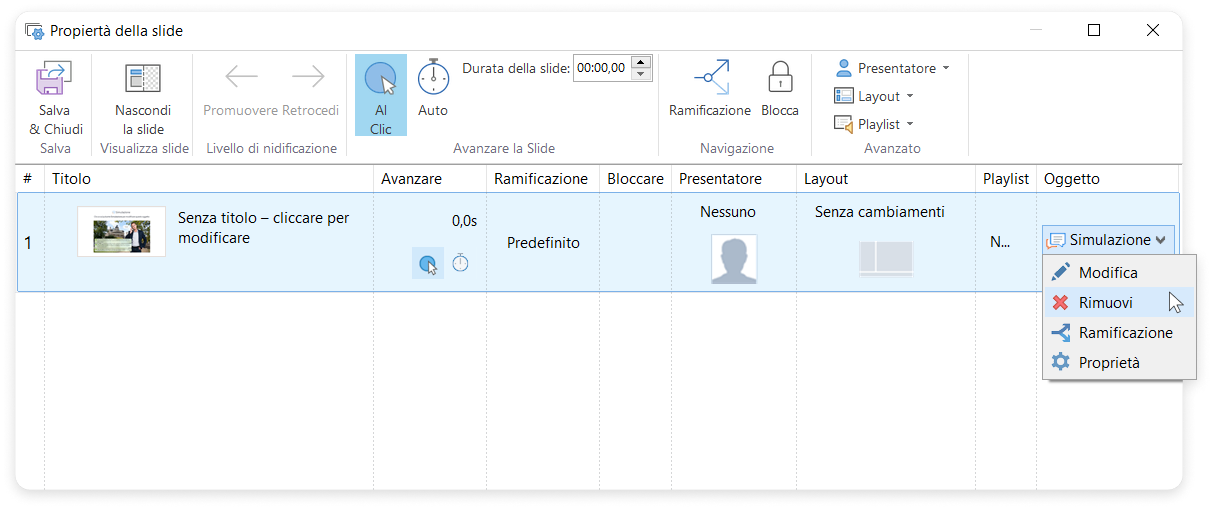Expand the Layout dropdown in the toolbar

(873, 97)
